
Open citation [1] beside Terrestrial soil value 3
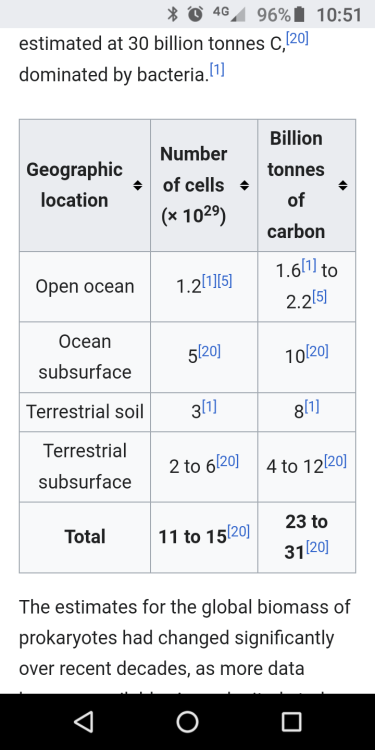(209, 407)
